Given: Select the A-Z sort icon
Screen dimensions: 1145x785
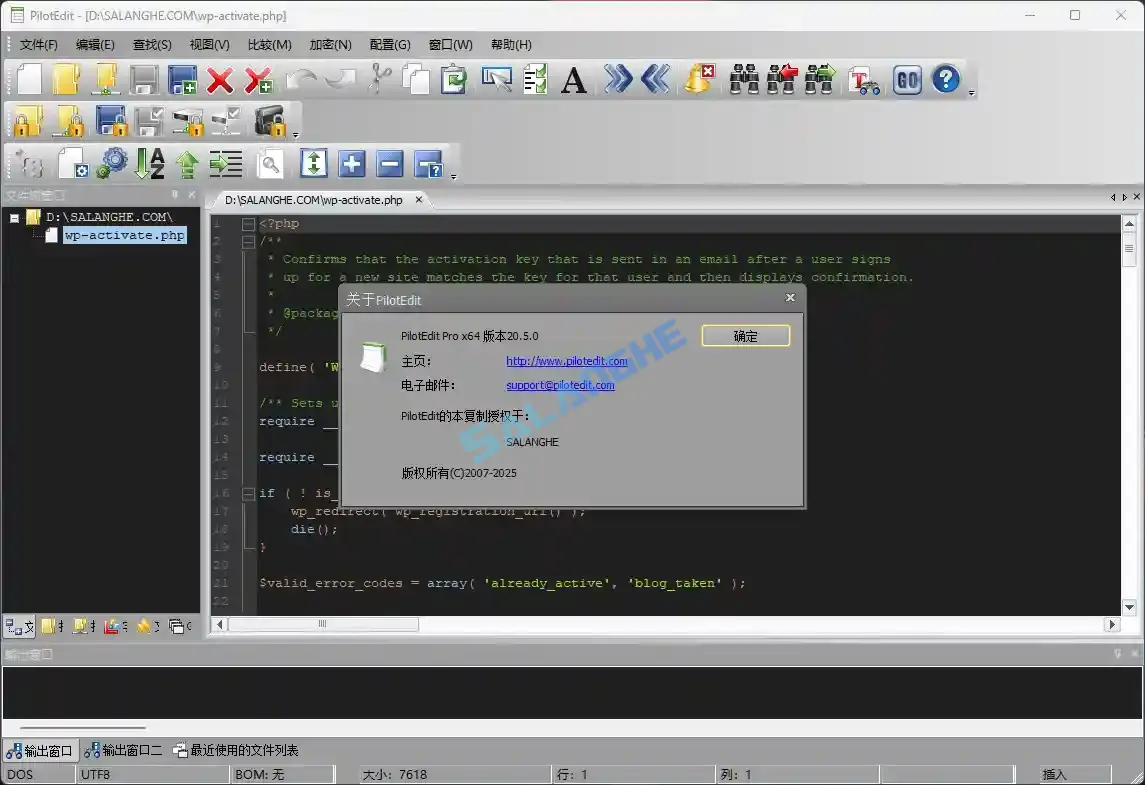Looking at the screenshot, I should pyautogui.click(x=149, y=163).
